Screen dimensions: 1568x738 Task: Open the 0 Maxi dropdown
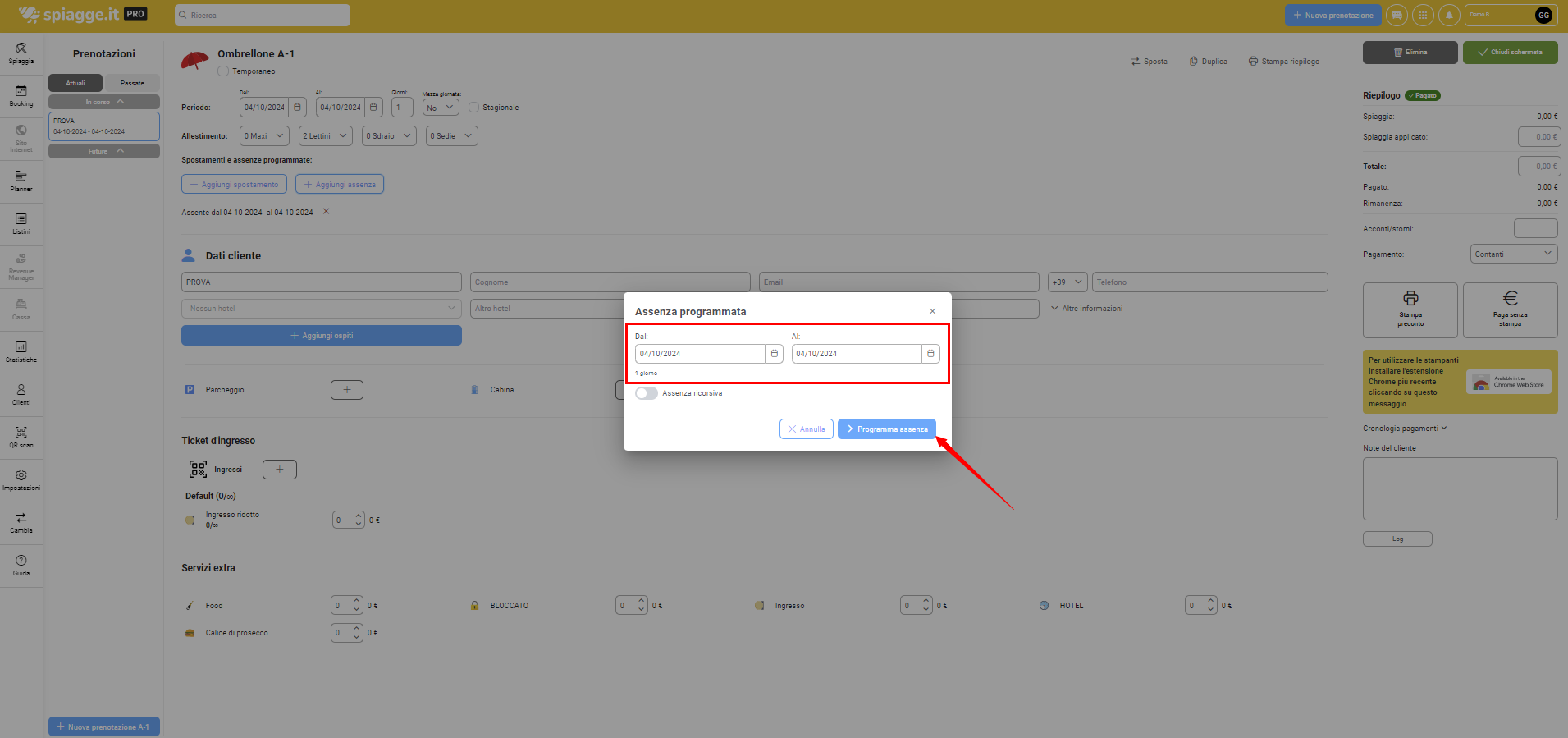click(x=264, y=135)
